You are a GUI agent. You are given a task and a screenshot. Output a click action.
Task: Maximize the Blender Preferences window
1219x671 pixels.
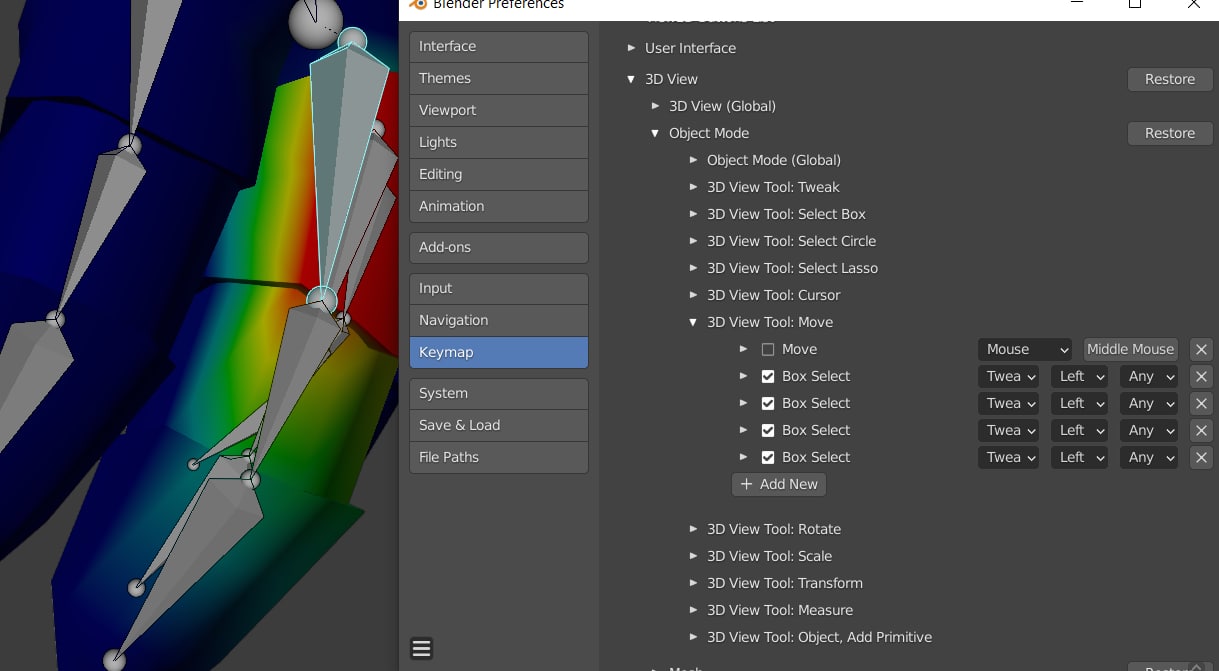tap(1135, 5)
